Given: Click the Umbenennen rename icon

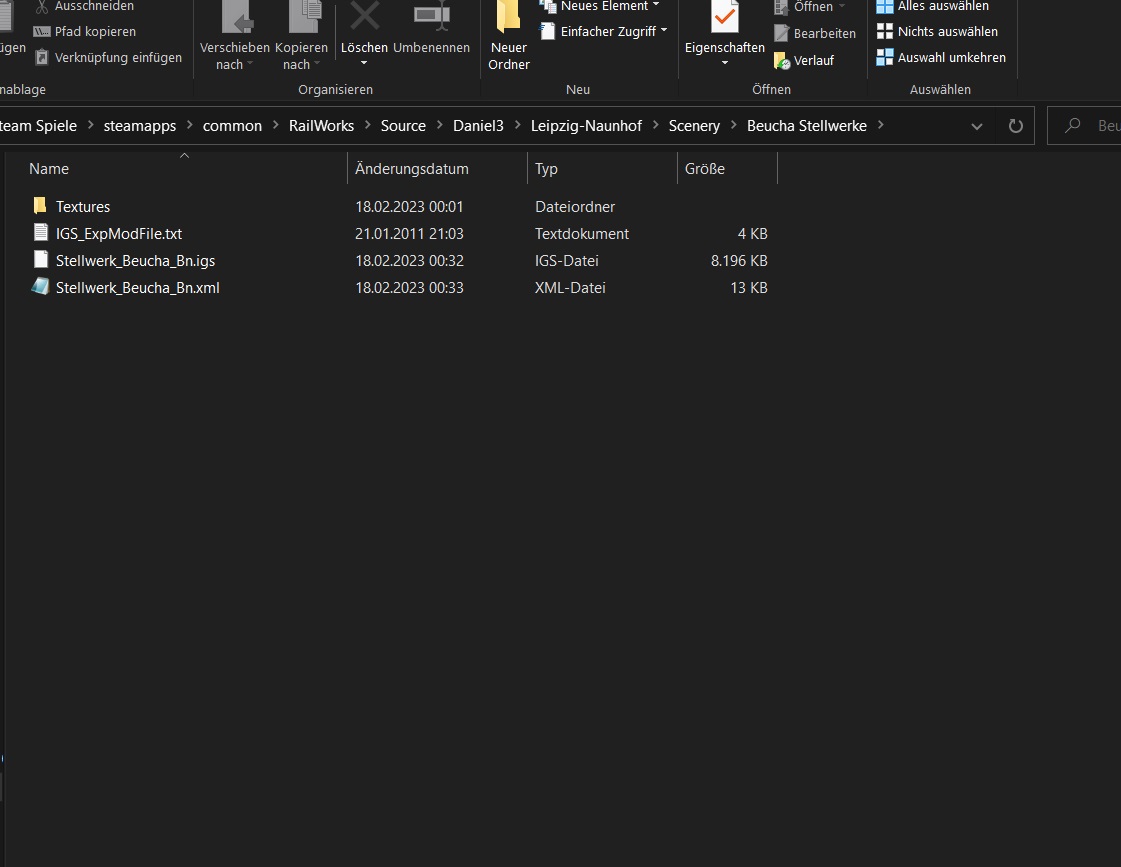Looking at the screenshot, I should [x=431, y=18].
